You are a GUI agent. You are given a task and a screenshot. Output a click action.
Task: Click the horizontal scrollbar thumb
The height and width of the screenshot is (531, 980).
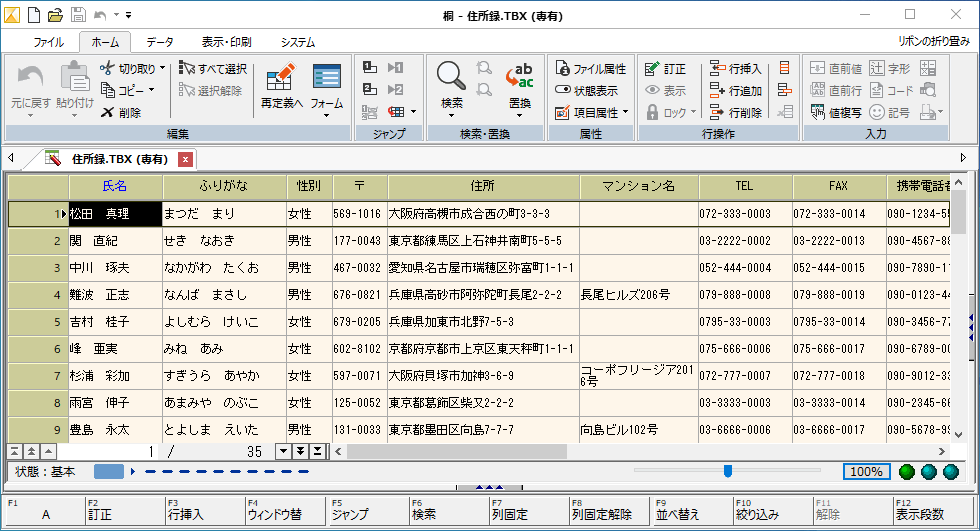pos(457,451)
